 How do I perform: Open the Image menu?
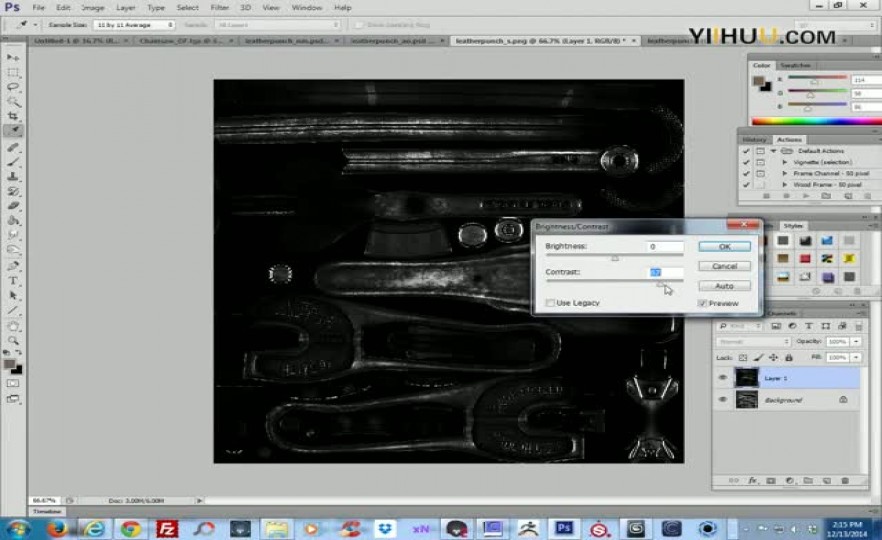93,8
